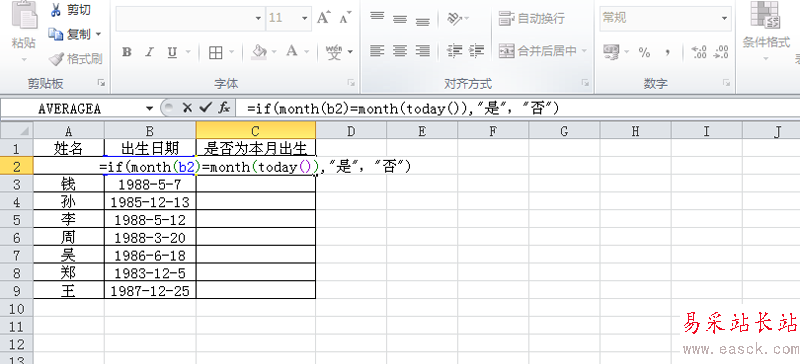Click the Paste clipboard icon
The image size is (800, 364).
[x=24, y=14]
